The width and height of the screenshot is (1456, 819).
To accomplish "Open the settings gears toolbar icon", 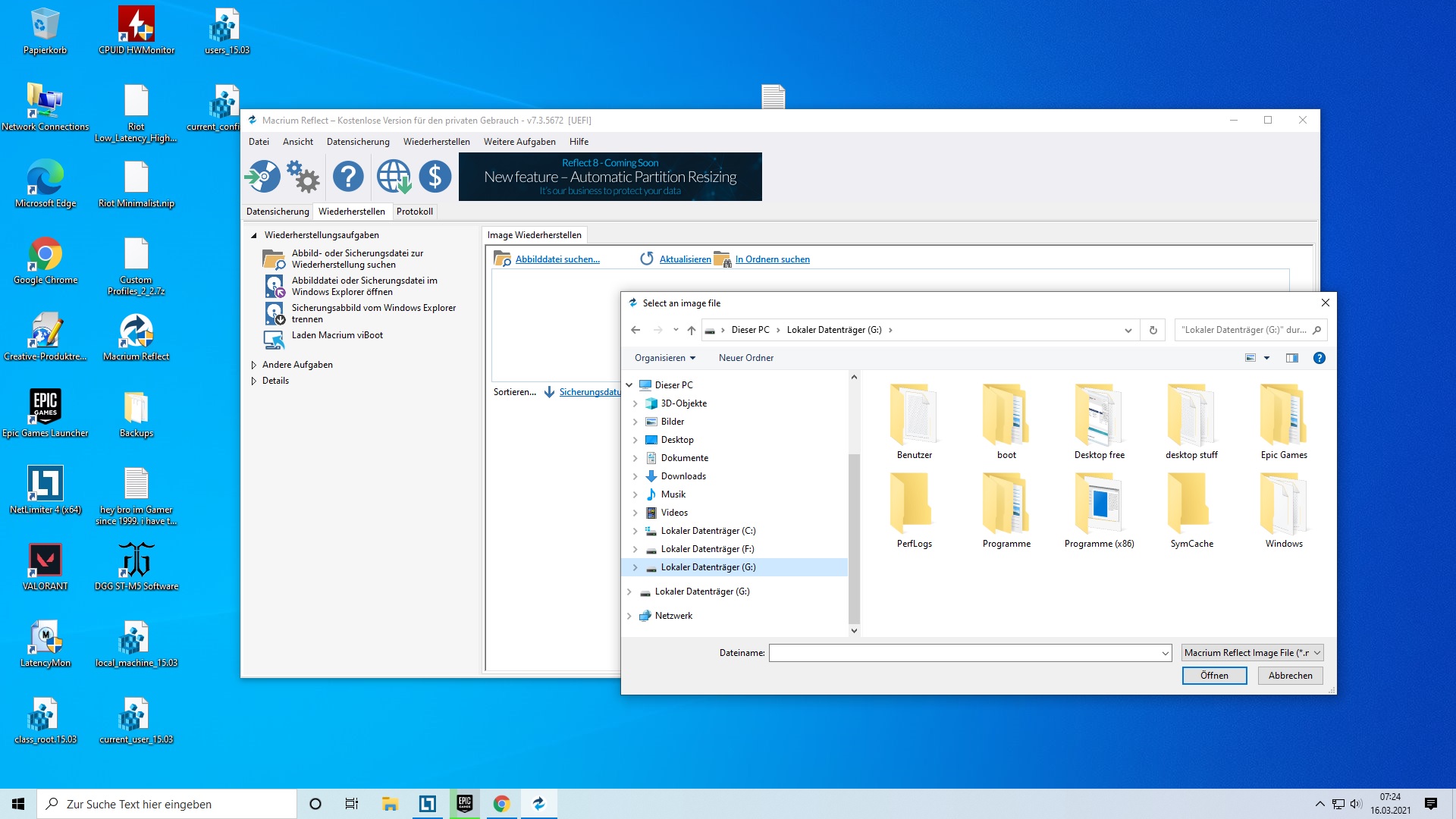I will click(303, 177).
